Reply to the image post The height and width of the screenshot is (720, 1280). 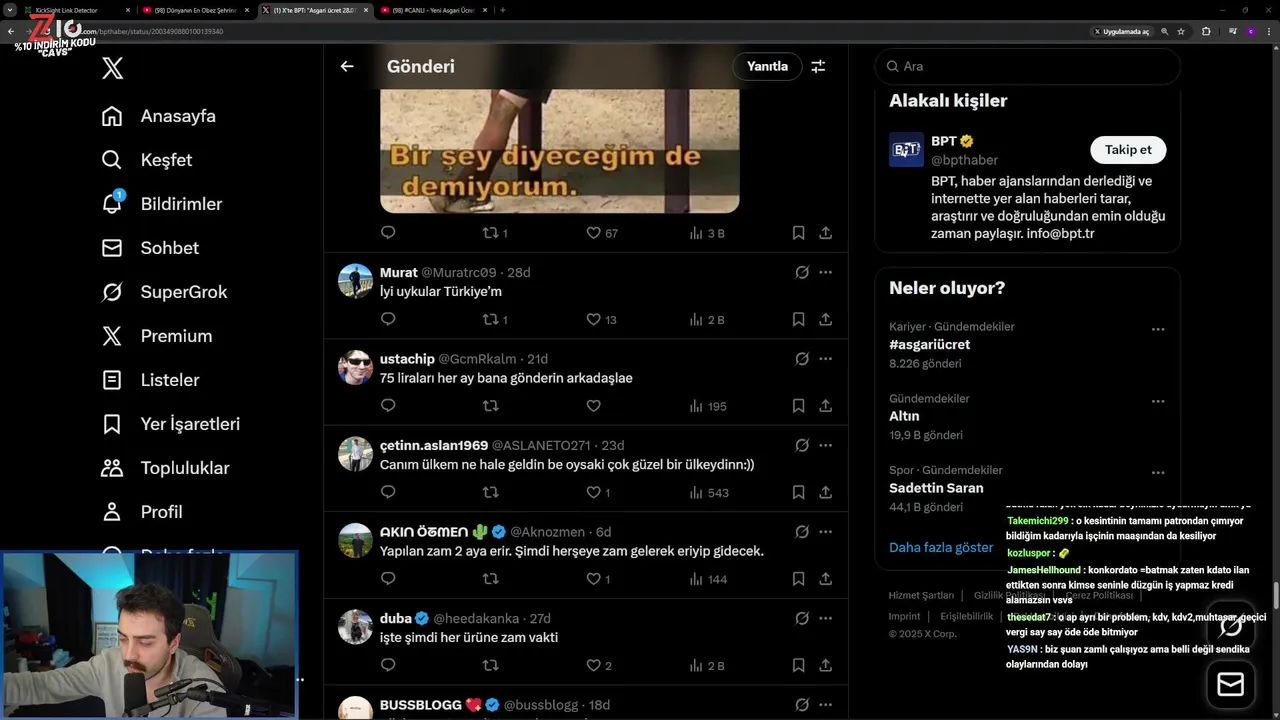(x=388, y=232)
